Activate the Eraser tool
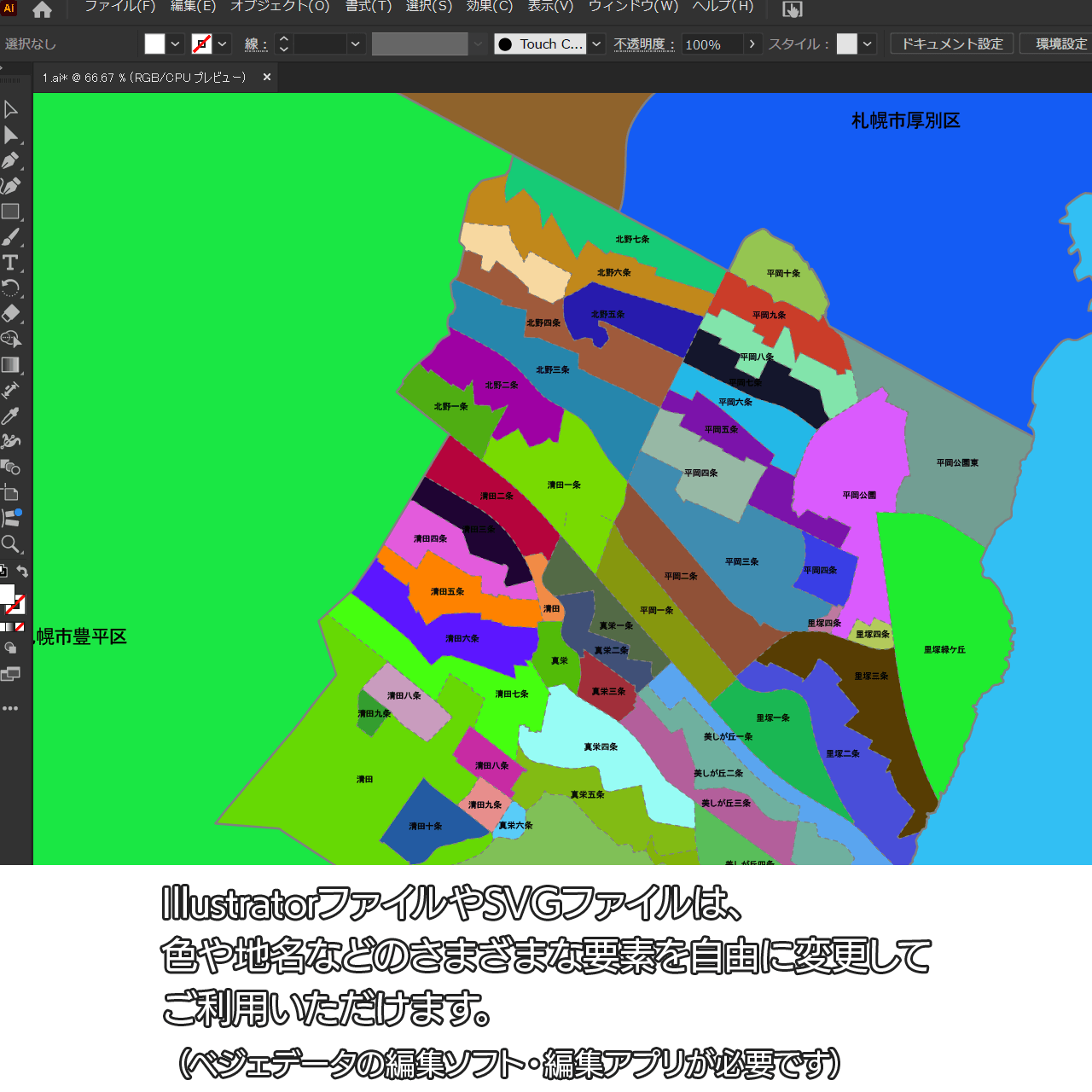The image size is (1092, 1092). click(x=11, y=313)
